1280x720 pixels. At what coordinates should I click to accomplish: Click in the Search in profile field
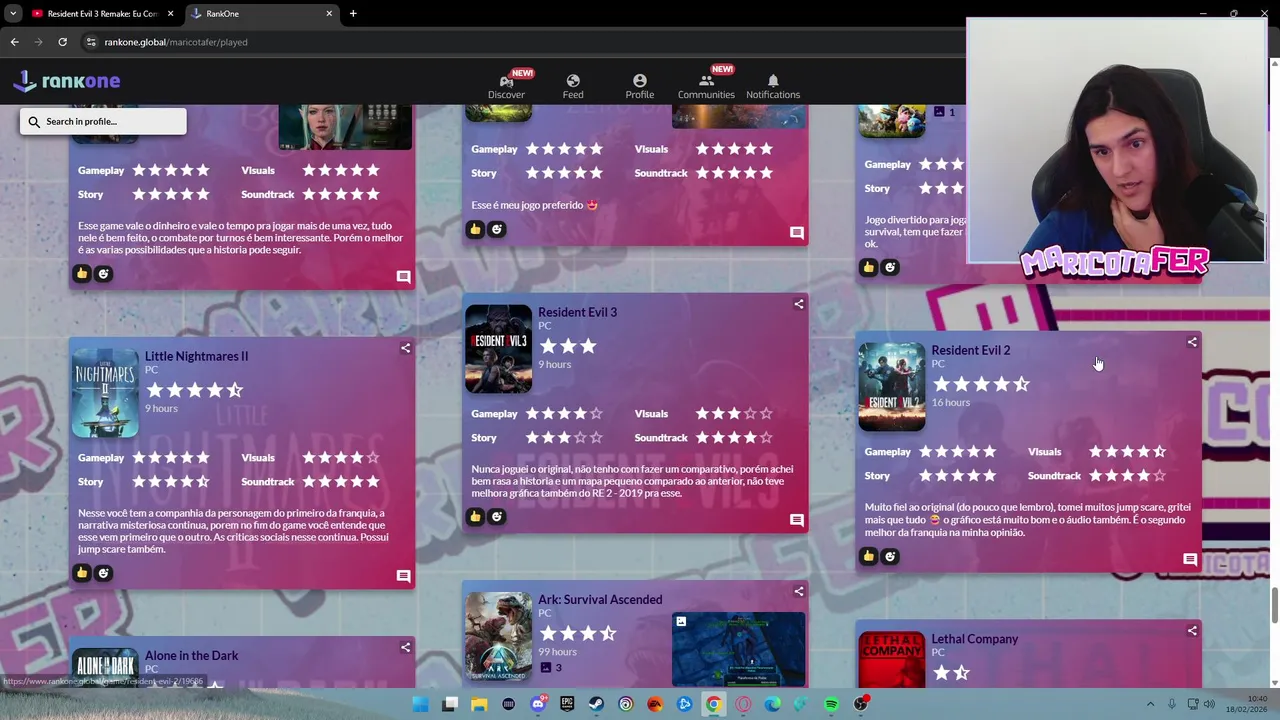(103, 121)
